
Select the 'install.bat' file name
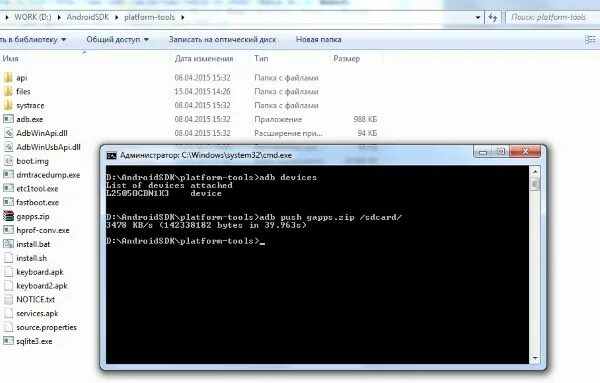point(33,244)
